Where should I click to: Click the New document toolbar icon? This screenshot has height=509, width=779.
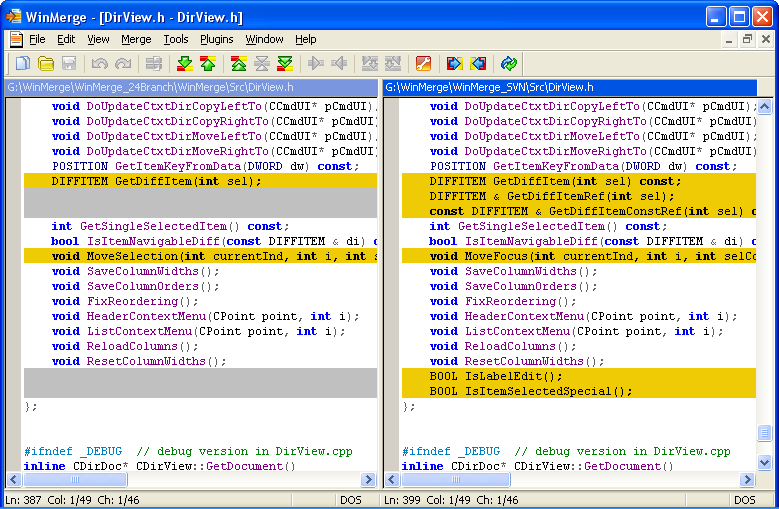[x=22, y=64]
